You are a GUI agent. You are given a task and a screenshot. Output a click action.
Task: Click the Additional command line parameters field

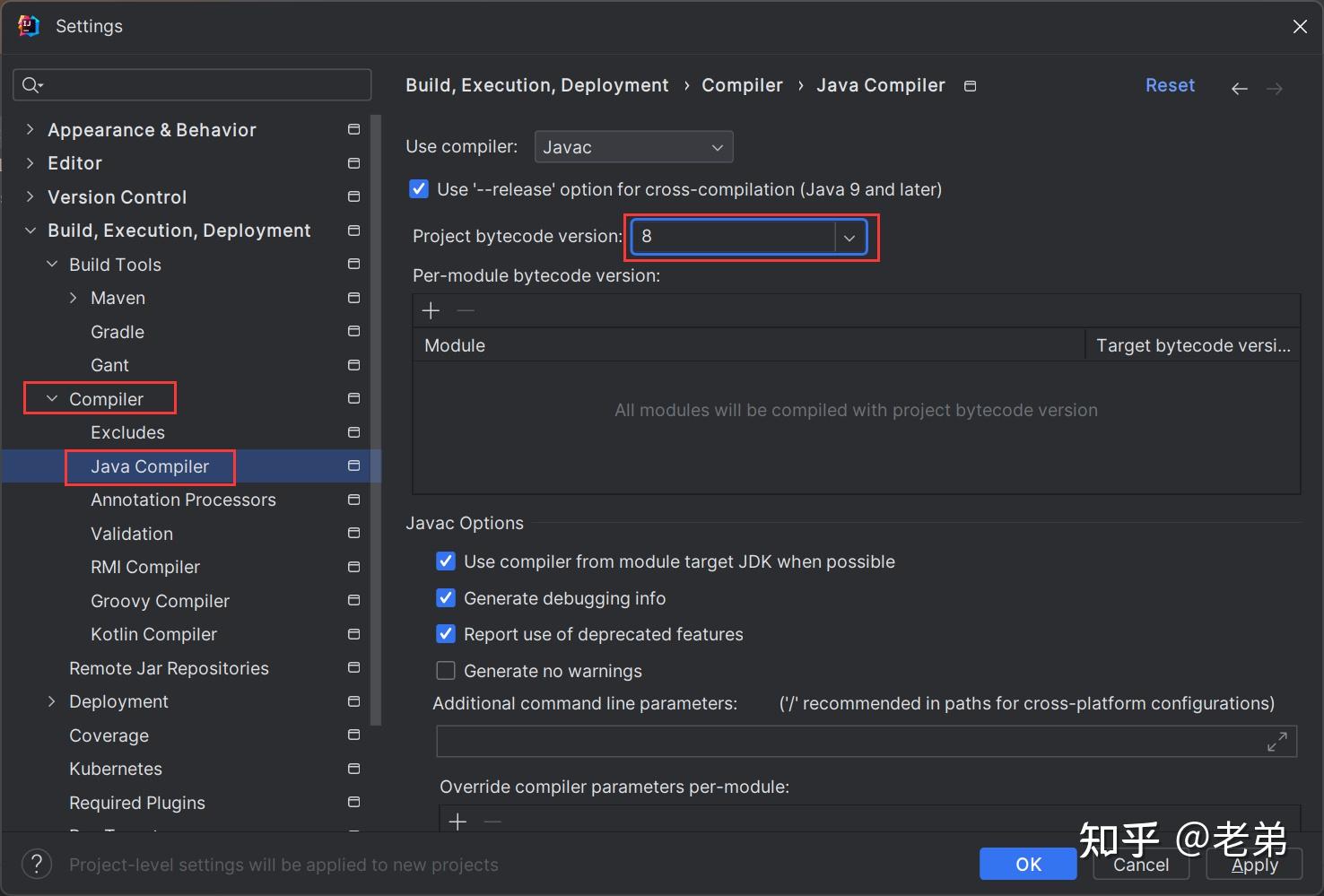pyautogui.click(x=848, y=742)
